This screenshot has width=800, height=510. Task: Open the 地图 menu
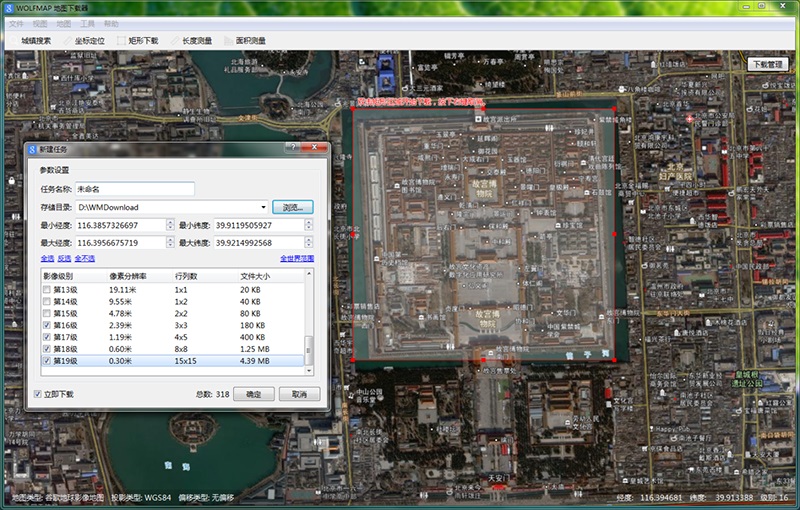pyautogui.click(x=64, y=24)
